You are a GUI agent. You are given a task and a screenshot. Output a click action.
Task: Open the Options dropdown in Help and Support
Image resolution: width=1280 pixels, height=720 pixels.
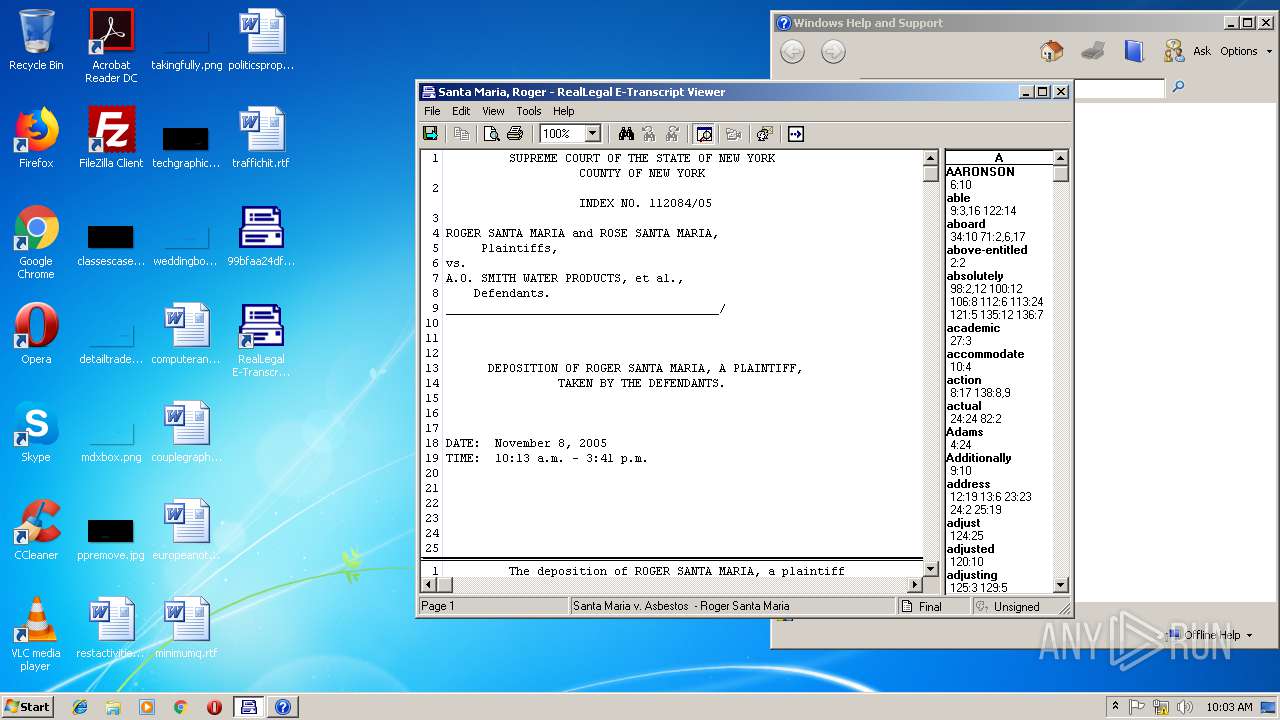tap(1246, 51)
